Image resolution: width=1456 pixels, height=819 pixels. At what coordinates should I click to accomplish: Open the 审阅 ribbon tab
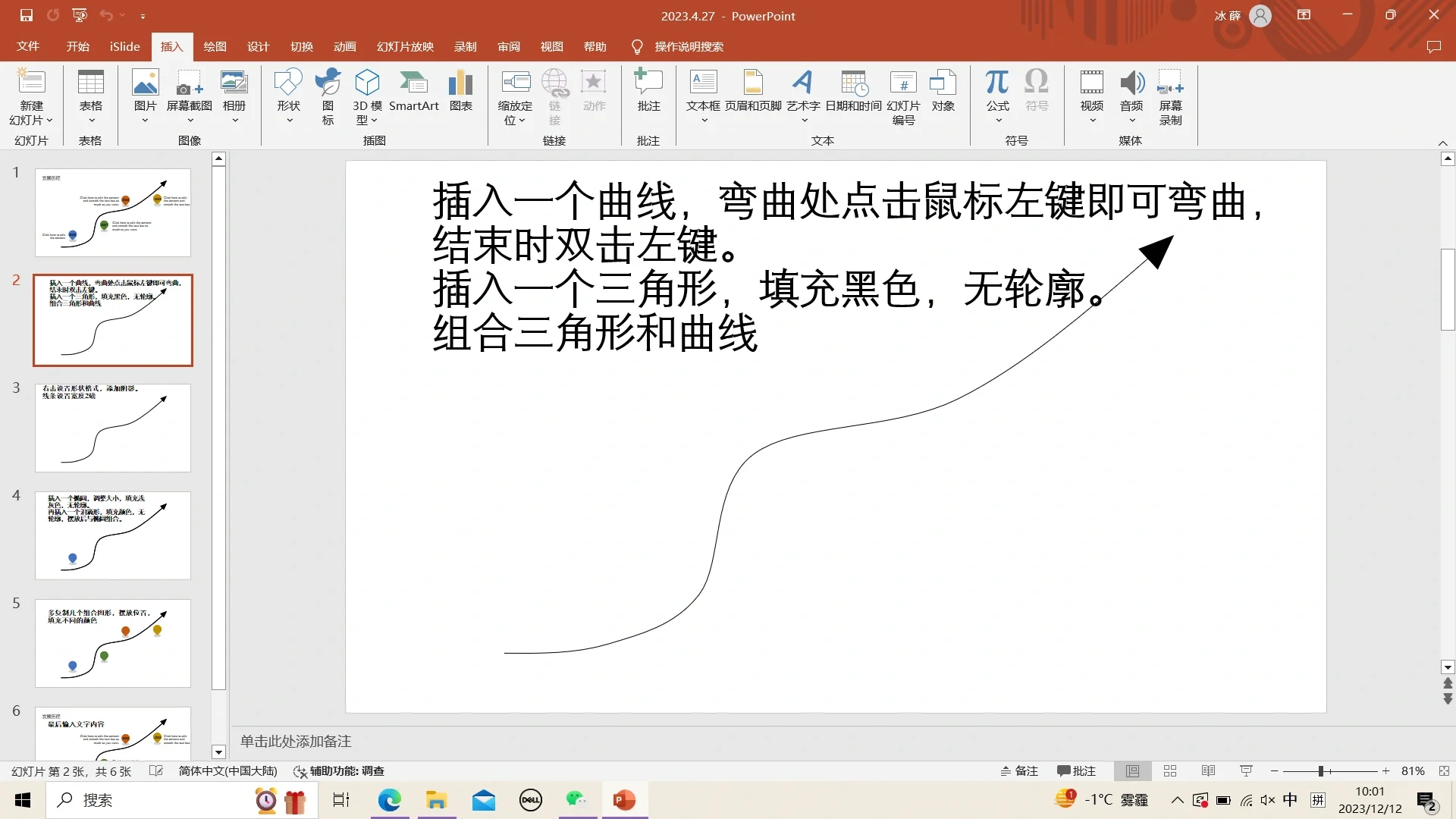(x=509, y=46)
